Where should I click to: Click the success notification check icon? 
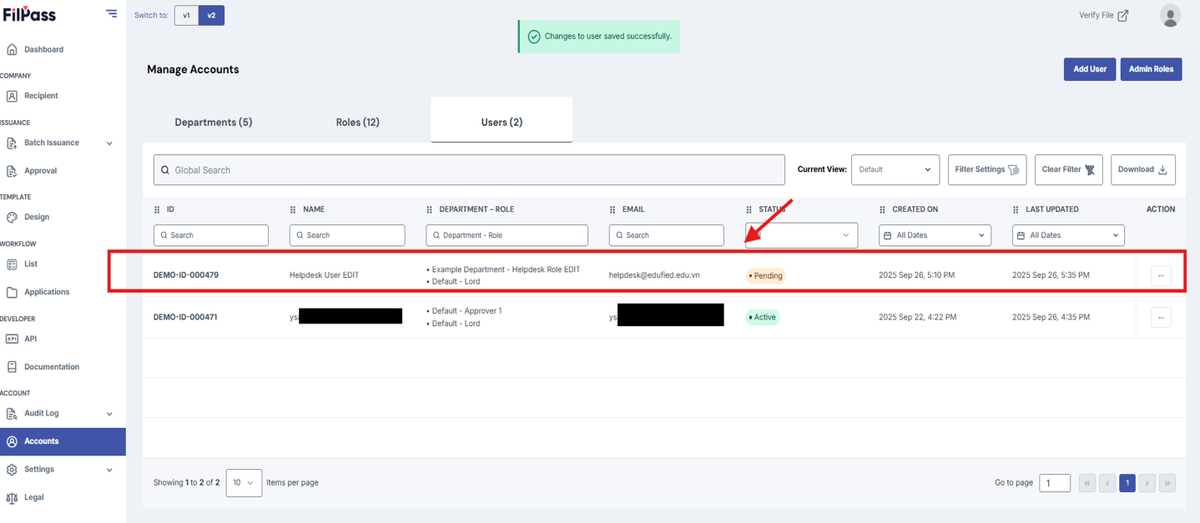click(533, 36)
